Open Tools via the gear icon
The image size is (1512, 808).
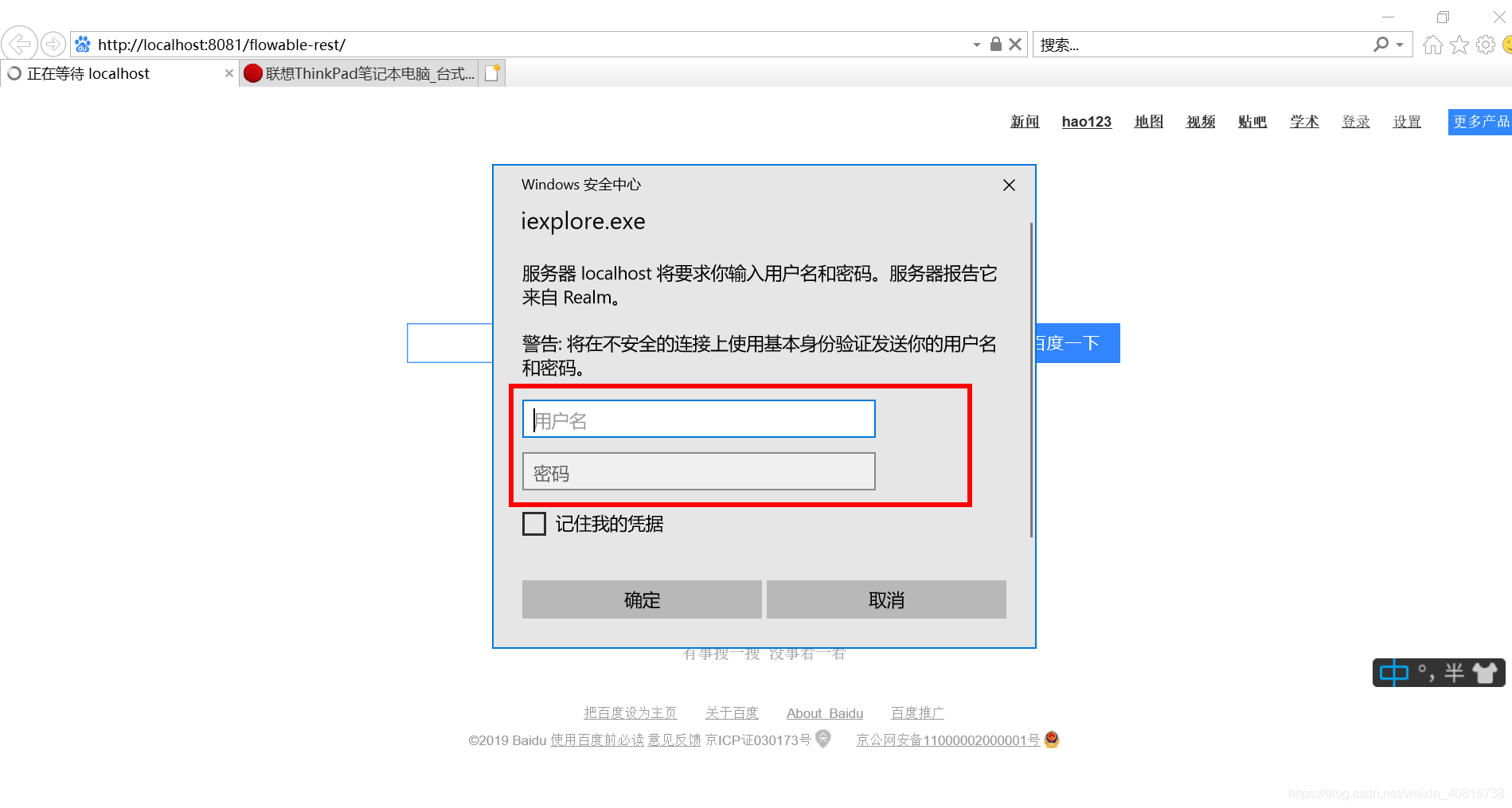tap(1486, 44)
